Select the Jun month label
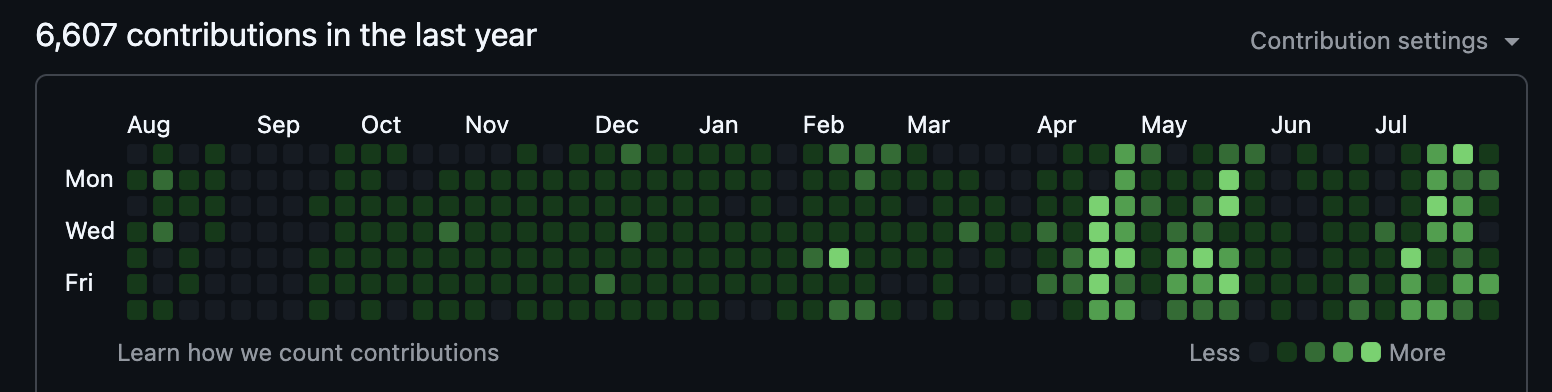Viewport: 1552px width, 392px height. pyautogui.click(x=1291, y=125)
